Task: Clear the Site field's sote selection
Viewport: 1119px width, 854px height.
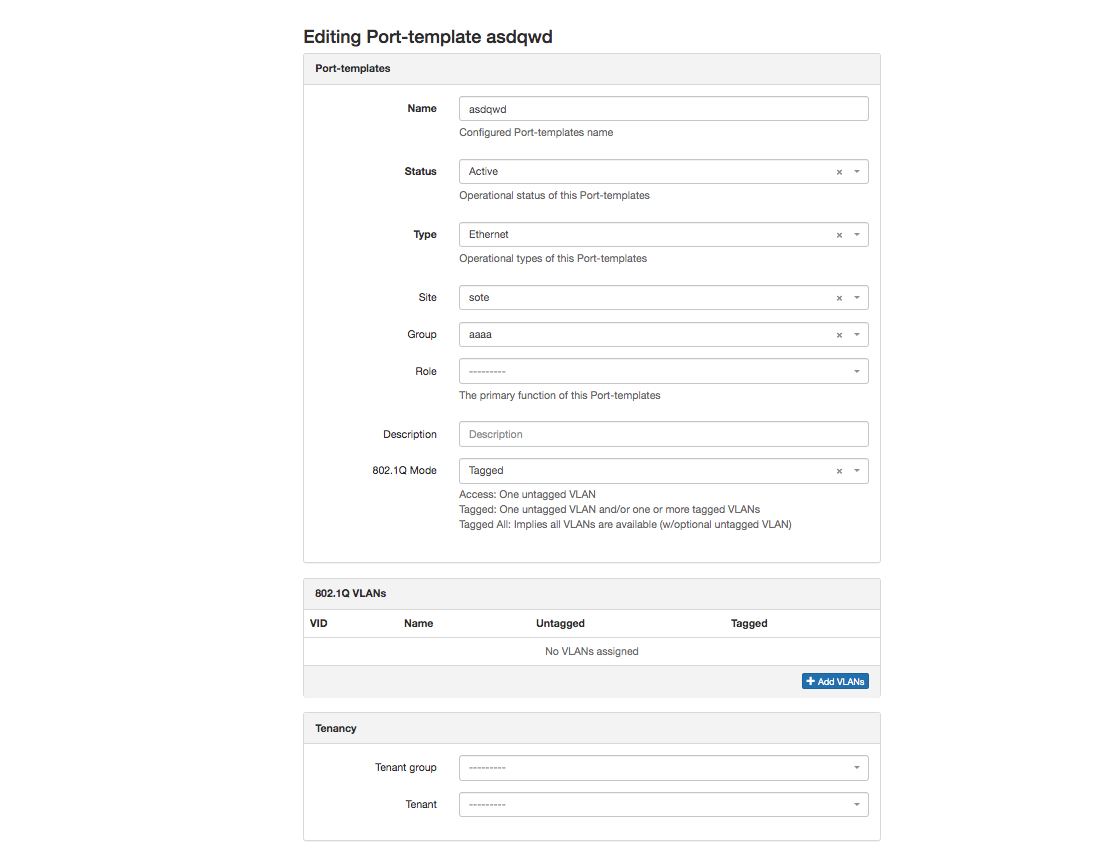Action: click(x=839, y=298)
